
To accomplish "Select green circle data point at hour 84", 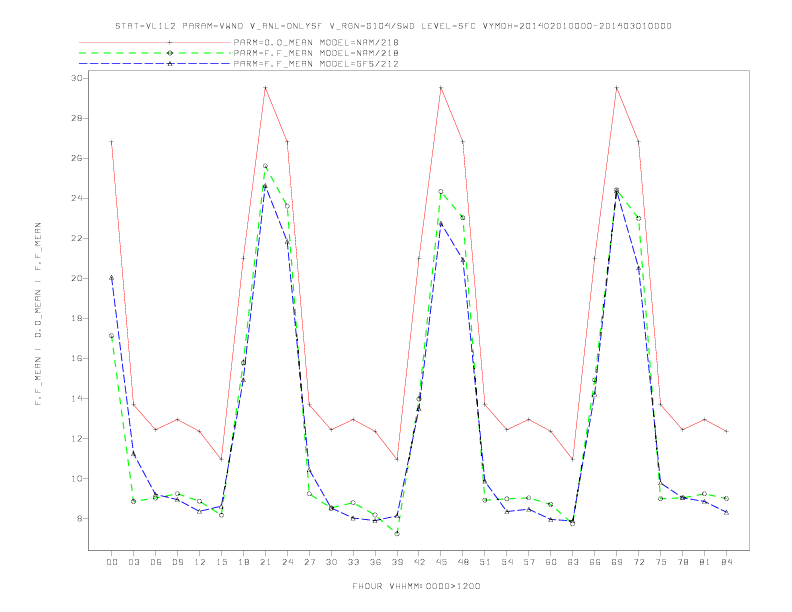I will (726, 498).
